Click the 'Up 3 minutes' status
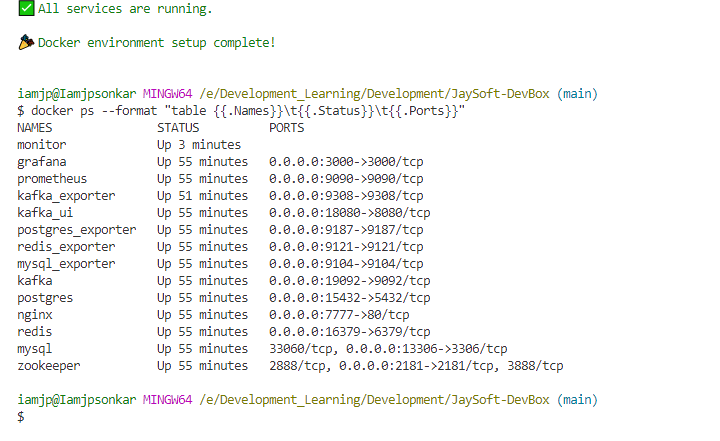Screen dimensions: 720x441 coord(199,145)
